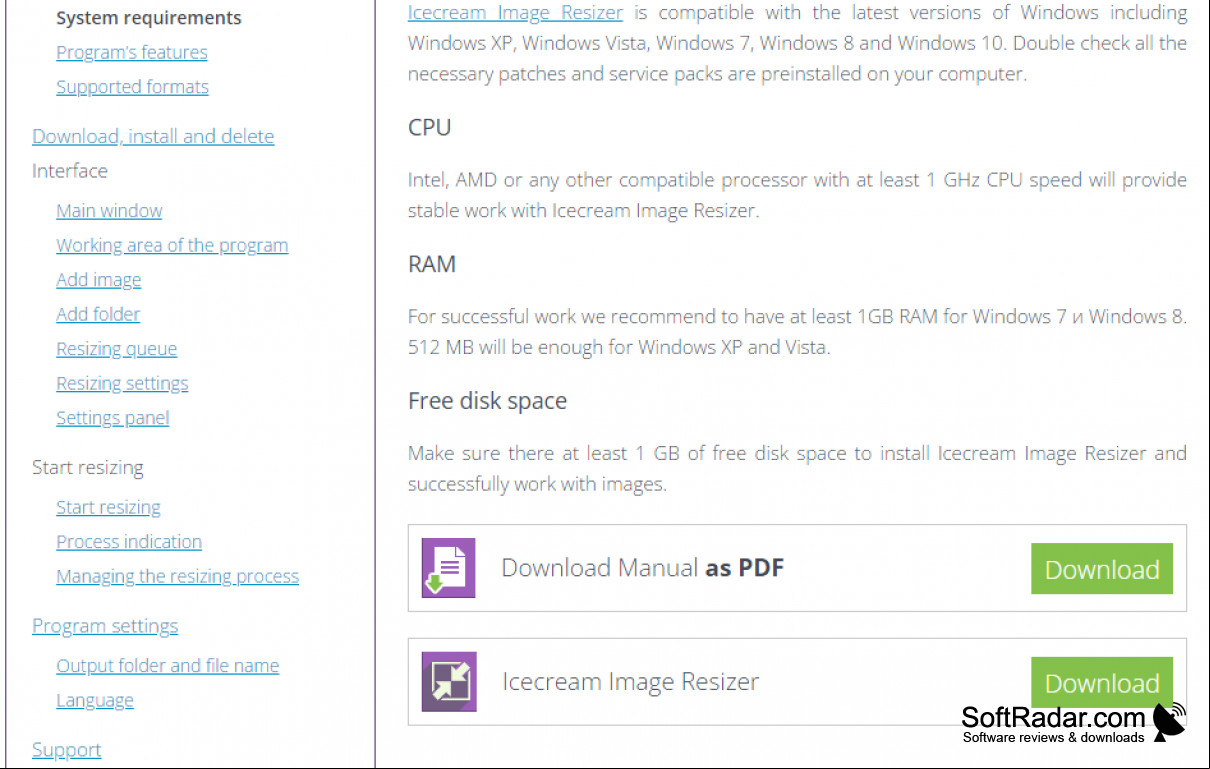Open the Settings panel topic
This screenshot has height=769, width=1210.
112,418
